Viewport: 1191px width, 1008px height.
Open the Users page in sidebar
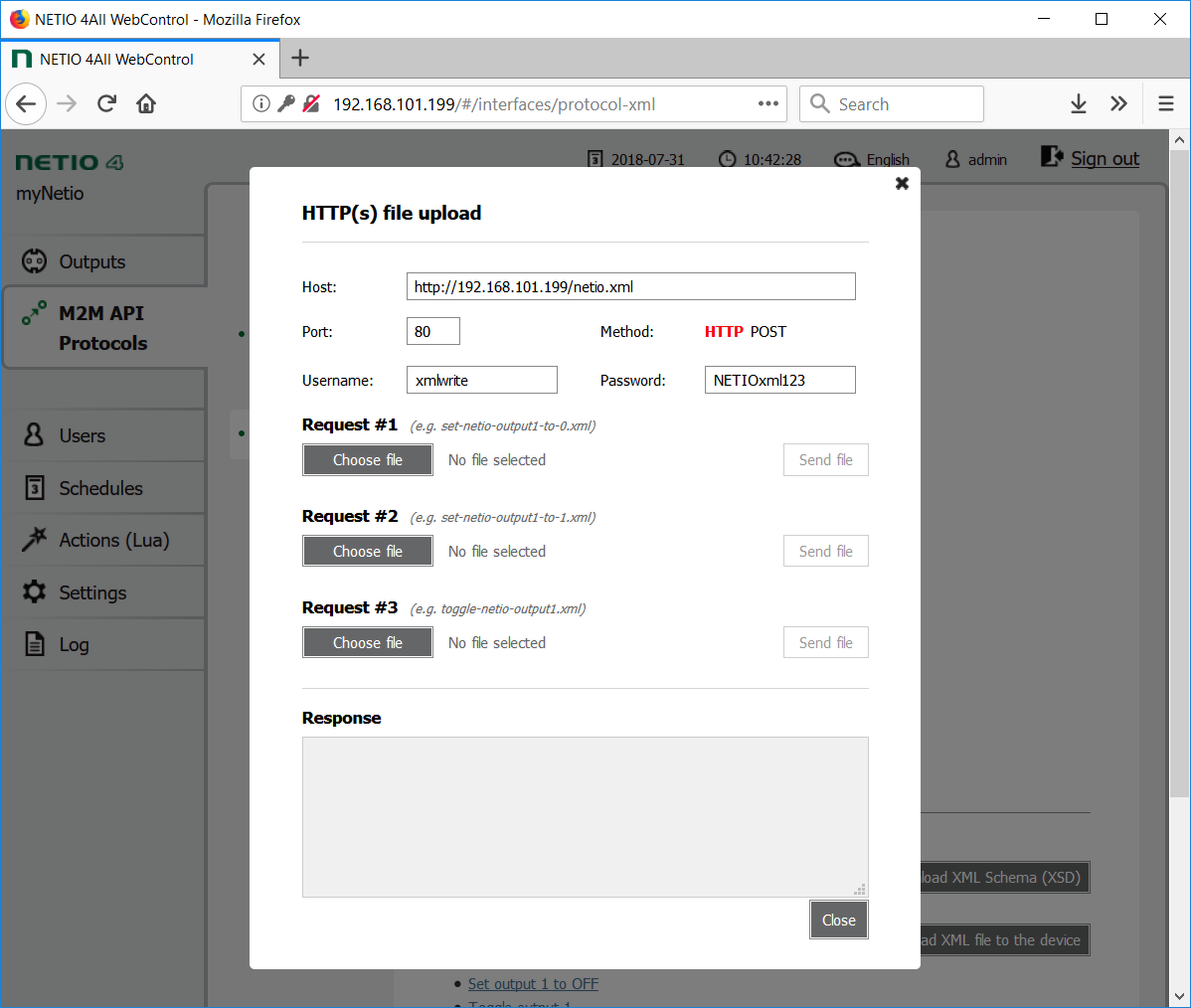tap(104, 435)
